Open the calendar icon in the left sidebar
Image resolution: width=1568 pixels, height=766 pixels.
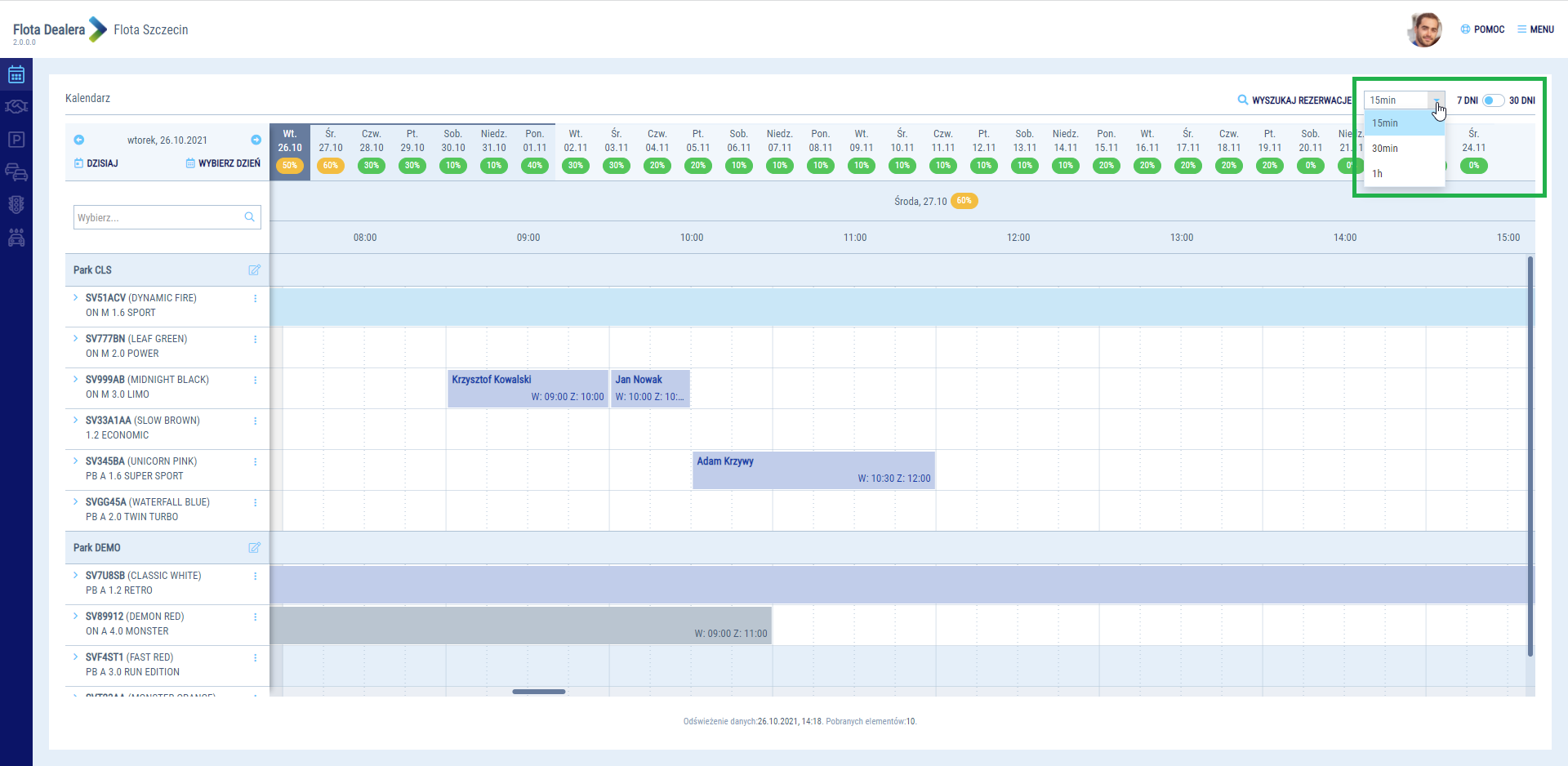coord(16,75)
